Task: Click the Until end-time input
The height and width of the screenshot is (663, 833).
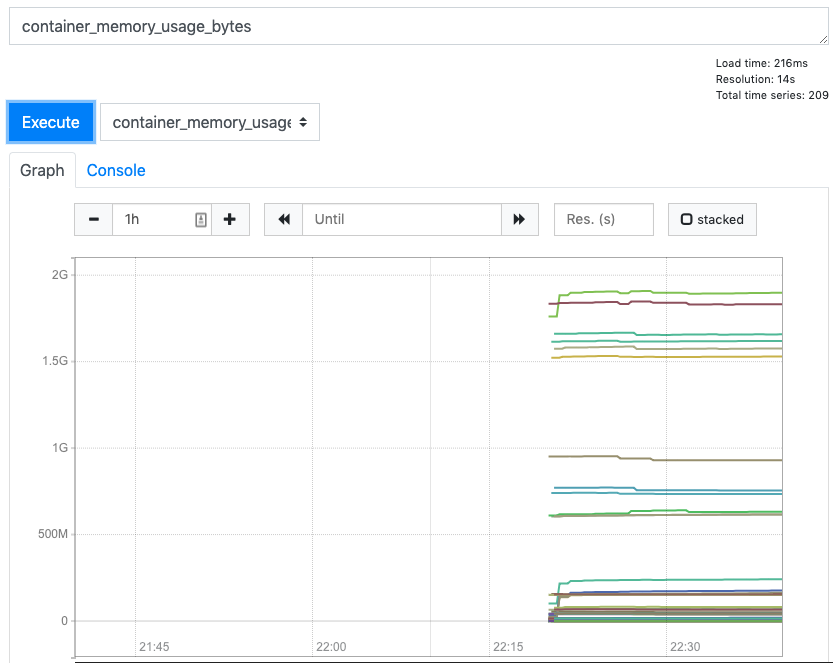Action: pyautogui.click(x=400, y=219)
